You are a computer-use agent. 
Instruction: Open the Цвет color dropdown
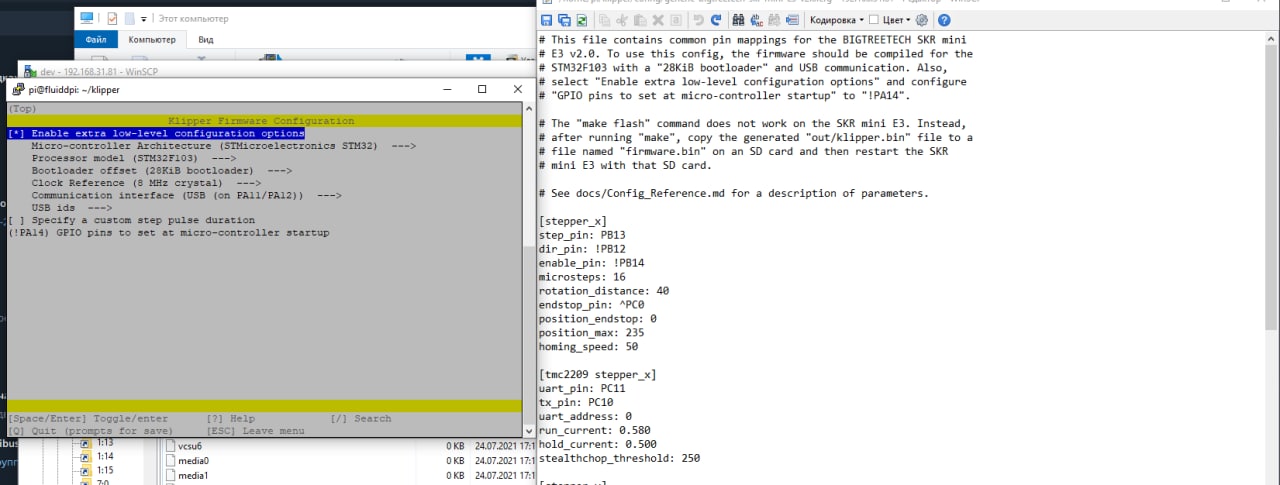[896, 20]
